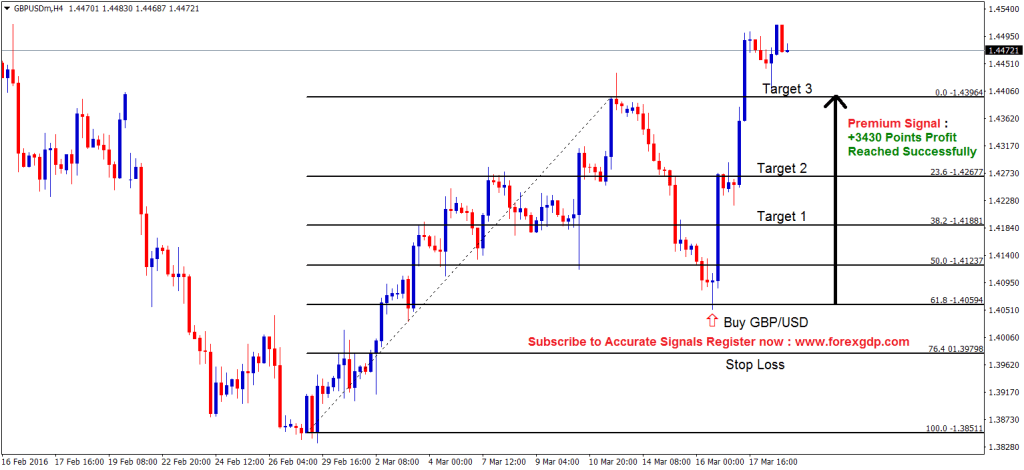Image resolution: width=1024 pixels, height=470 pixels.
Task: Click the 76.4 01.39798 Fibonacci label
Action: click(x=957, y=349)
